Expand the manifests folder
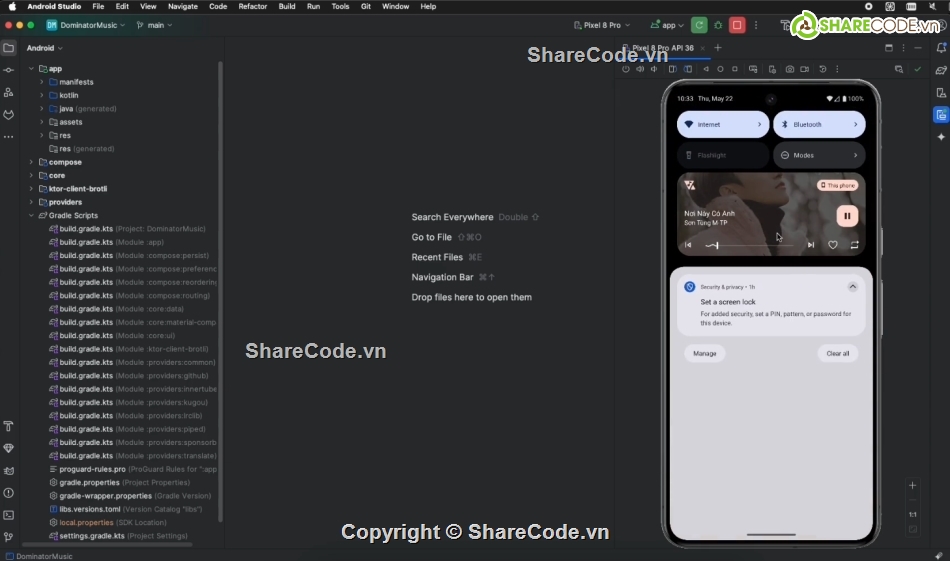Screen dimensions: 950x561 tap(42, 82)
